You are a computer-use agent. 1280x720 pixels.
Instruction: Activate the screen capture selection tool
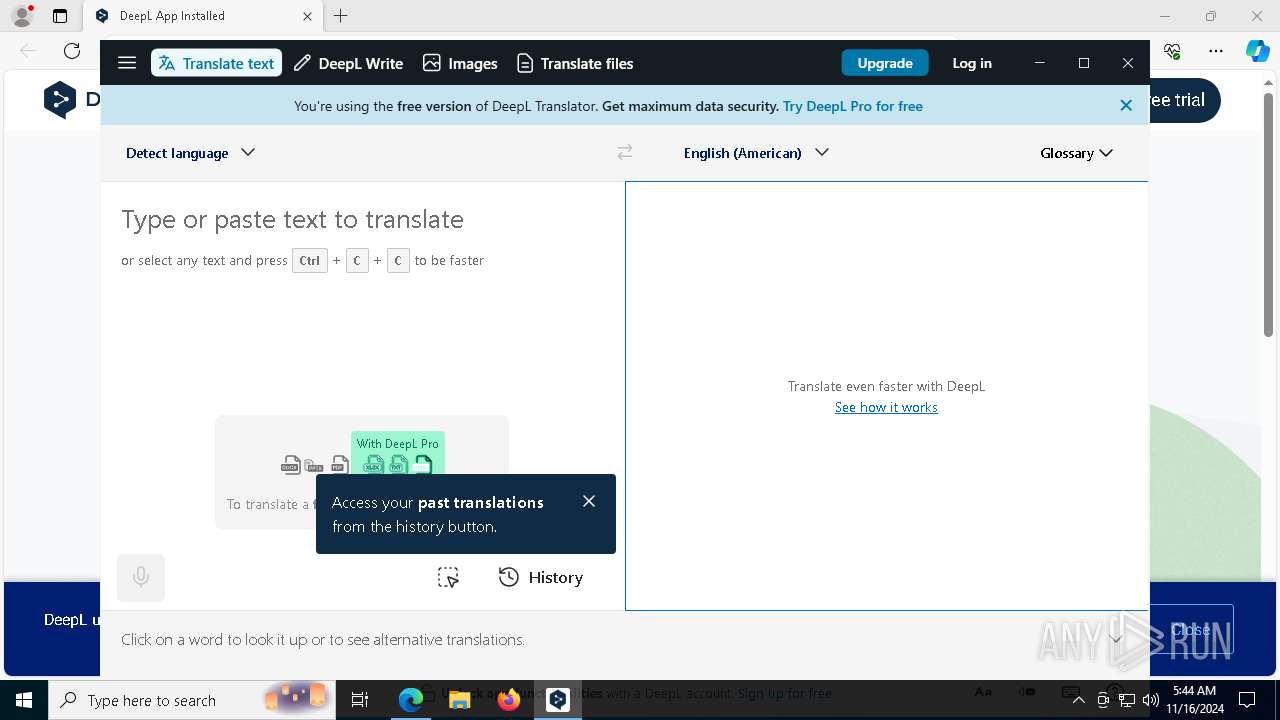click(x=448, y=577)
